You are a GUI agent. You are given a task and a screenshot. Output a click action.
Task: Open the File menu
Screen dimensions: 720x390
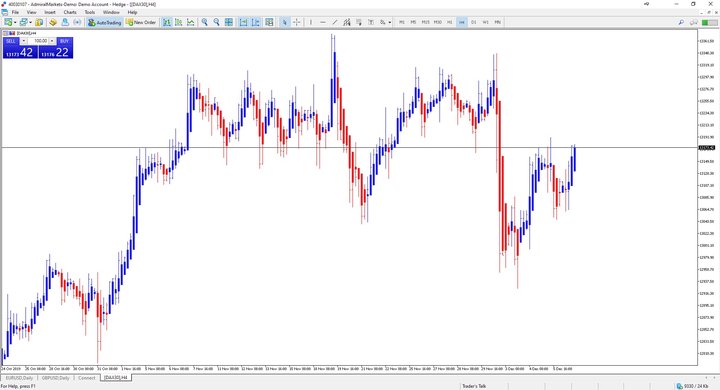(15, 12)
